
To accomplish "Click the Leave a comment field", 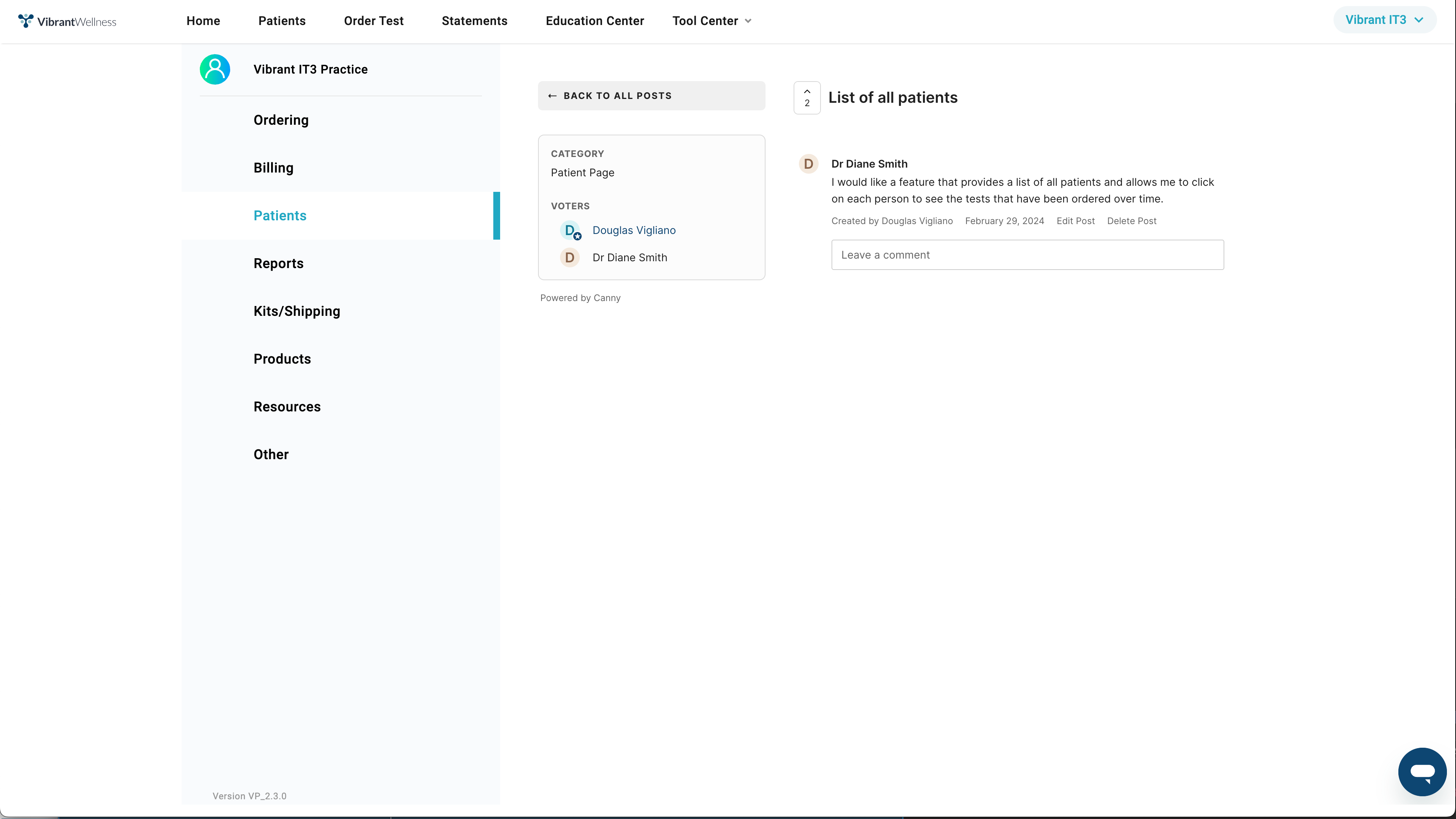I will (x=1027, y=255).
